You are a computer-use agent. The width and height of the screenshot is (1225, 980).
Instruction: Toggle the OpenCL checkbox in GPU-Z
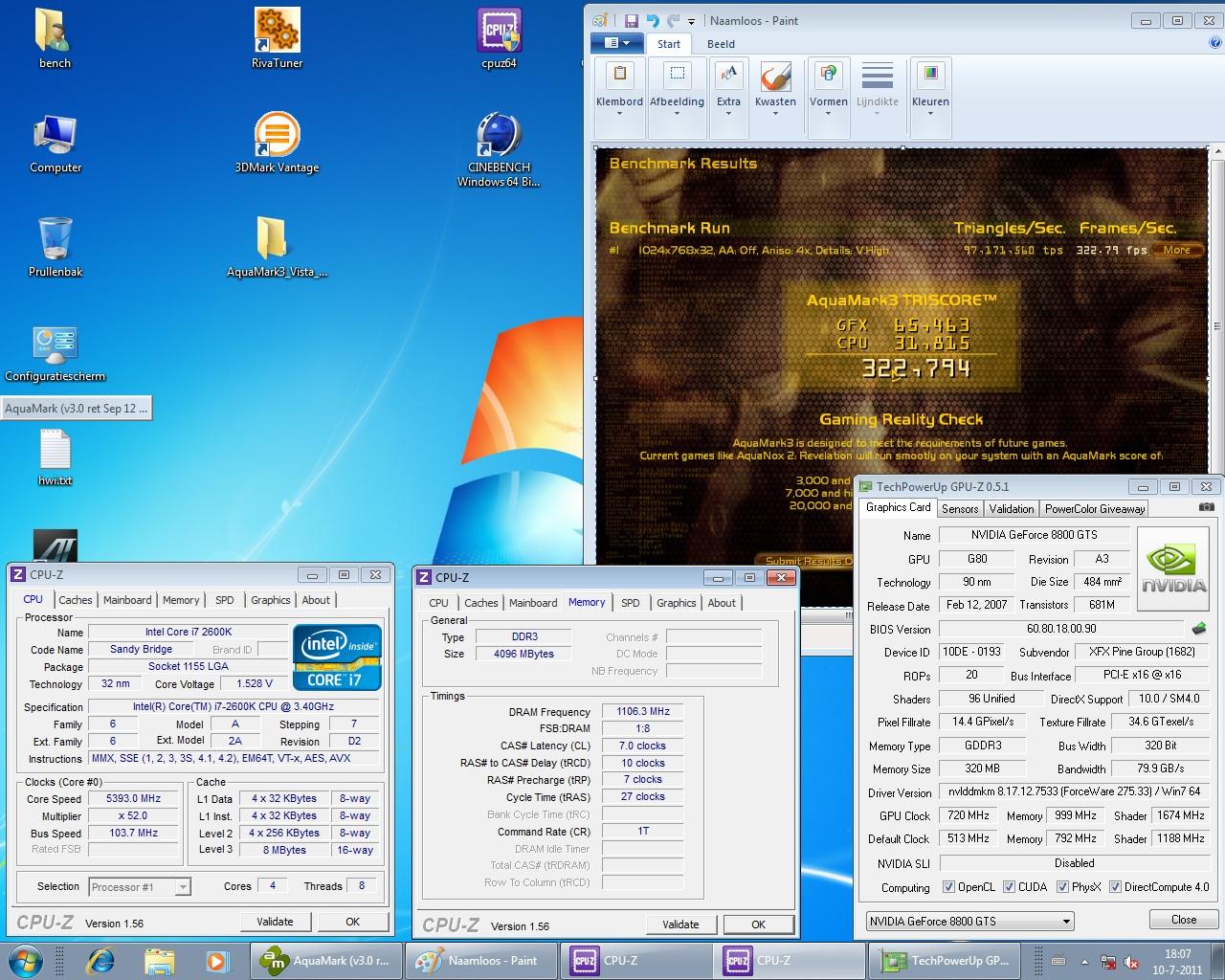[948, 887]
